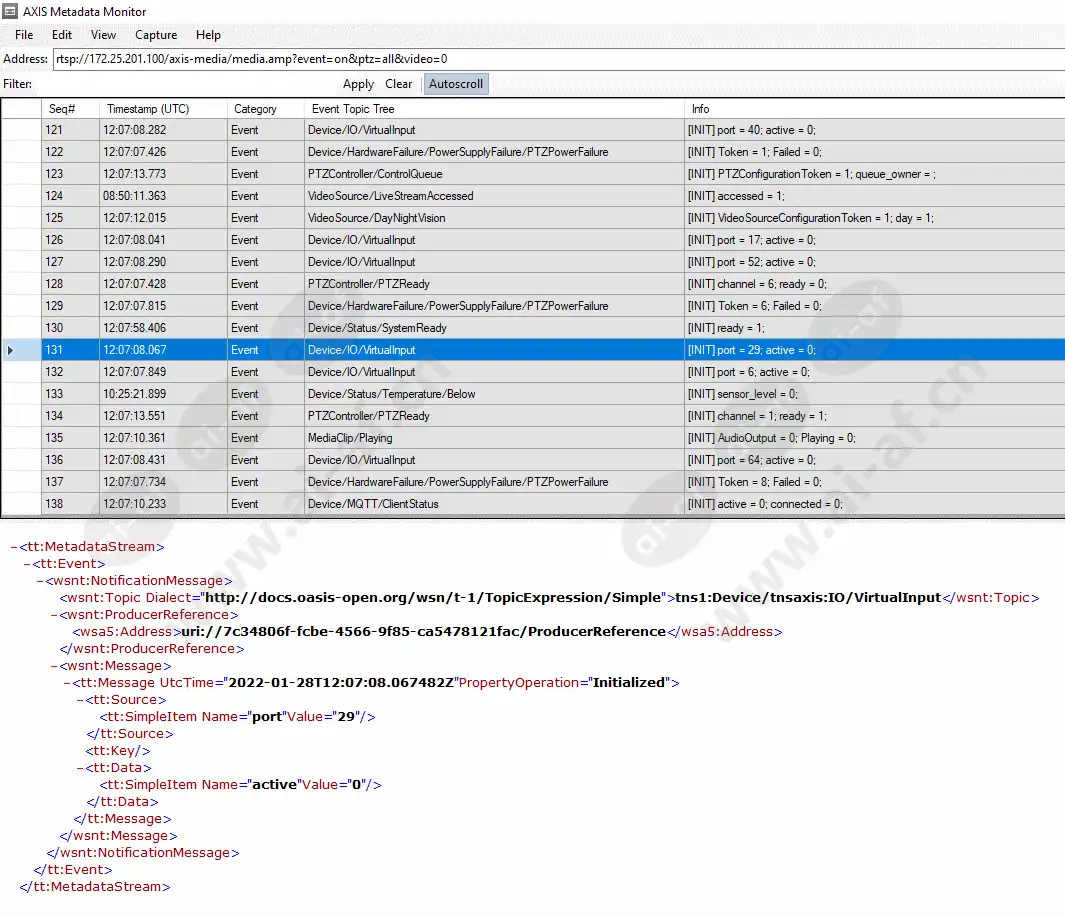Click the AXIS Metadata Monitor title bar icon
Screen dimensions: 1065x917
(x=10, y=11)
